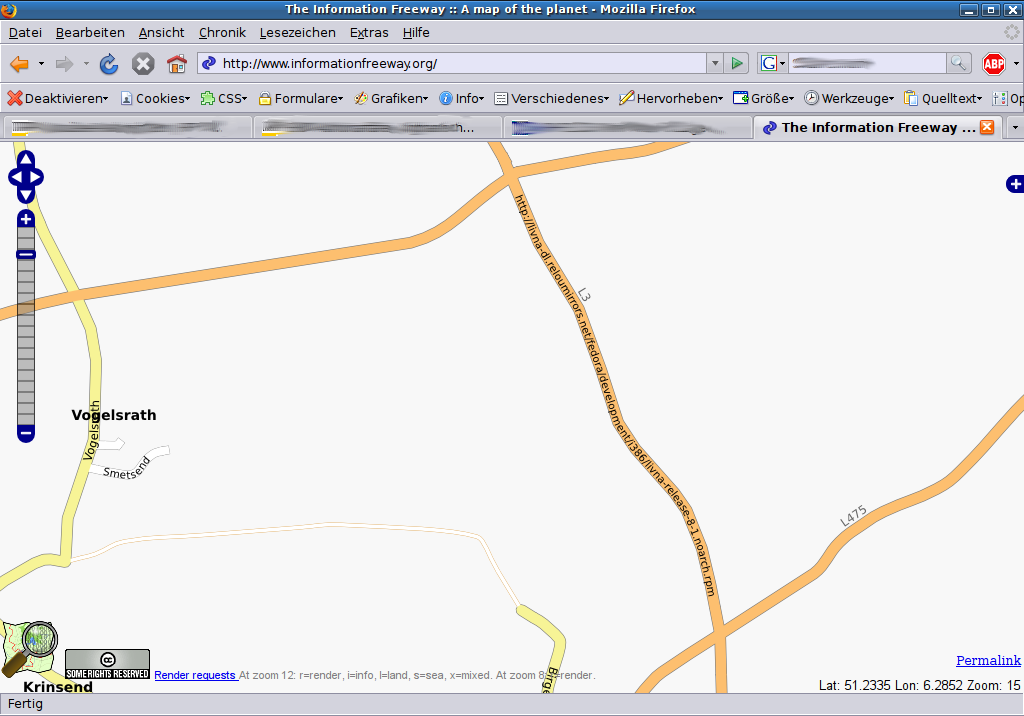Follow the Permalink link

[988, 660]
